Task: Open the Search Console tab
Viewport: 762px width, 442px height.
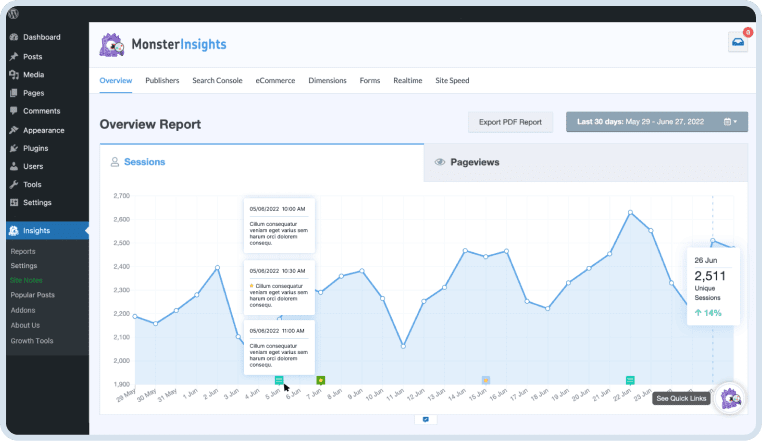Action: 217,80
